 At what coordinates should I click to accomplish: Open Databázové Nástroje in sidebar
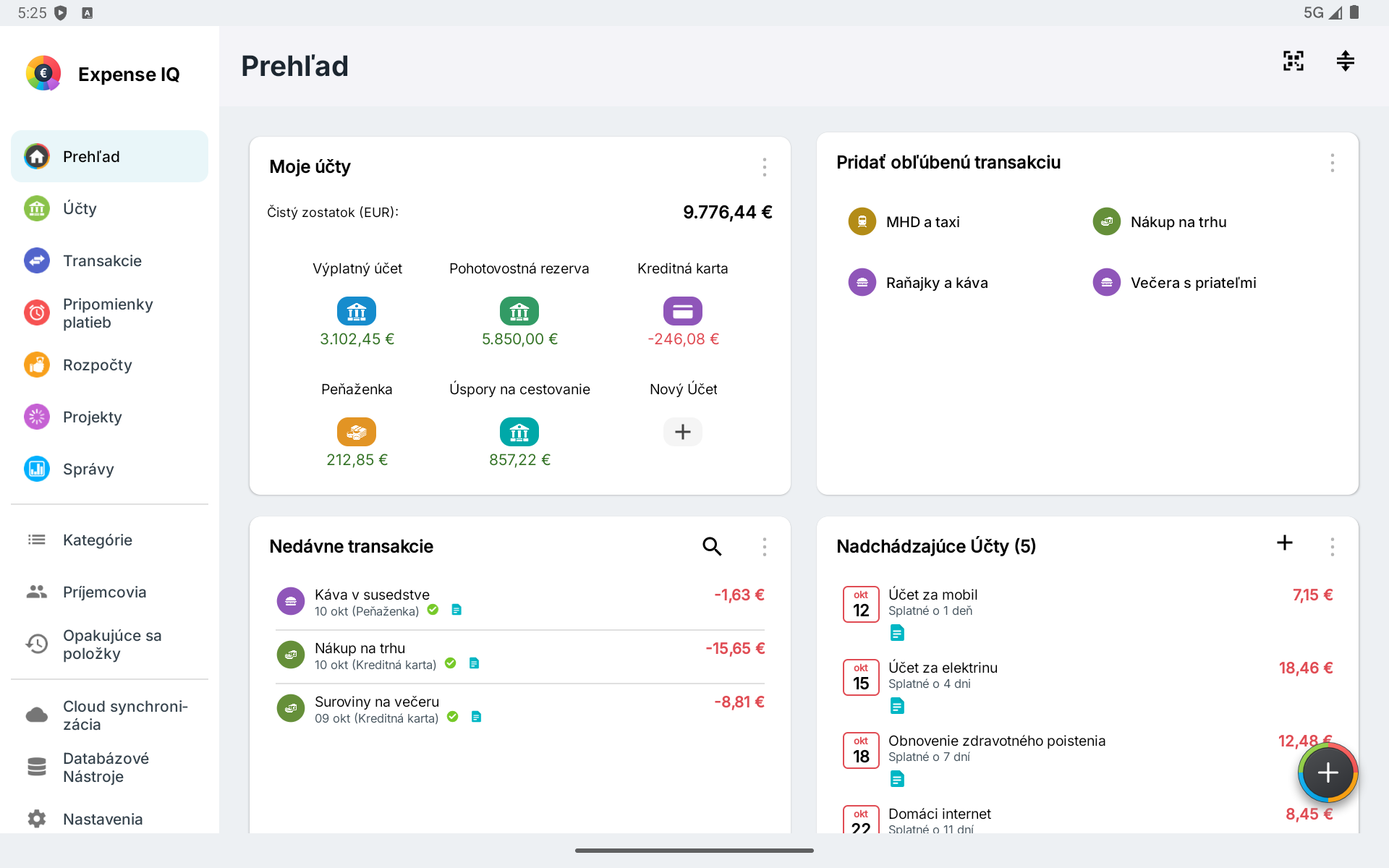point(109,767)
